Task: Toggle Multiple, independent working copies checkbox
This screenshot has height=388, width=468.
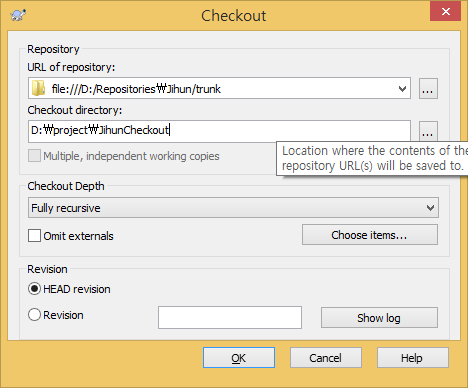Action: click(34, 156)
